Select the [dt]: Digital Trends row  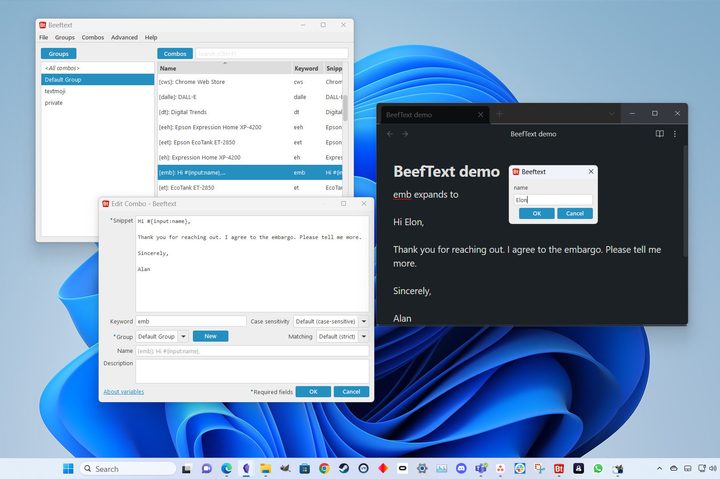[x=250, y=112]
